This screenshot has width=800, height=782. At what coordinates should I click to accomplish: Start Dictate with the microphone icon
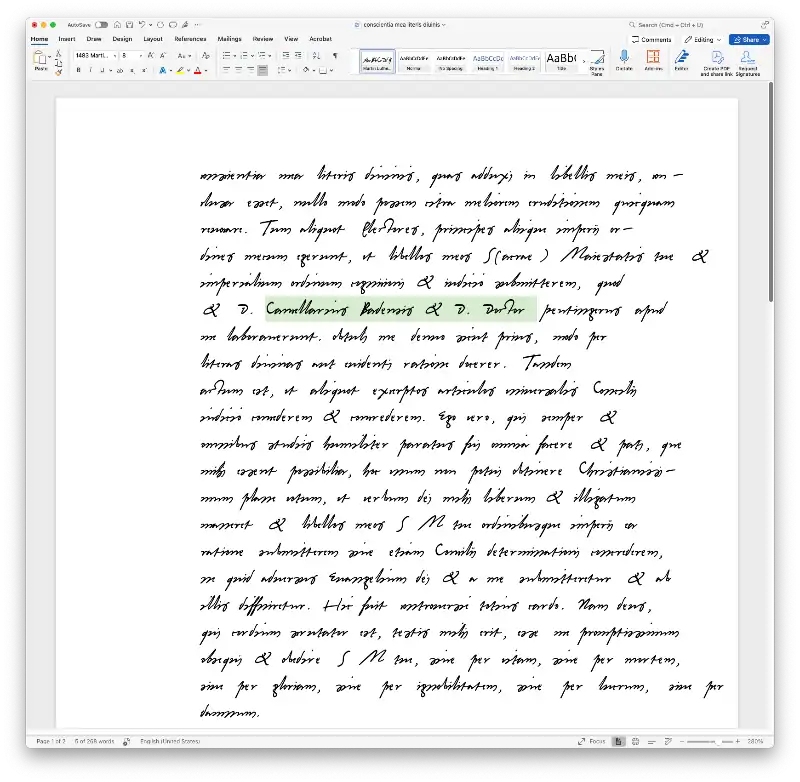click(623, 60)
